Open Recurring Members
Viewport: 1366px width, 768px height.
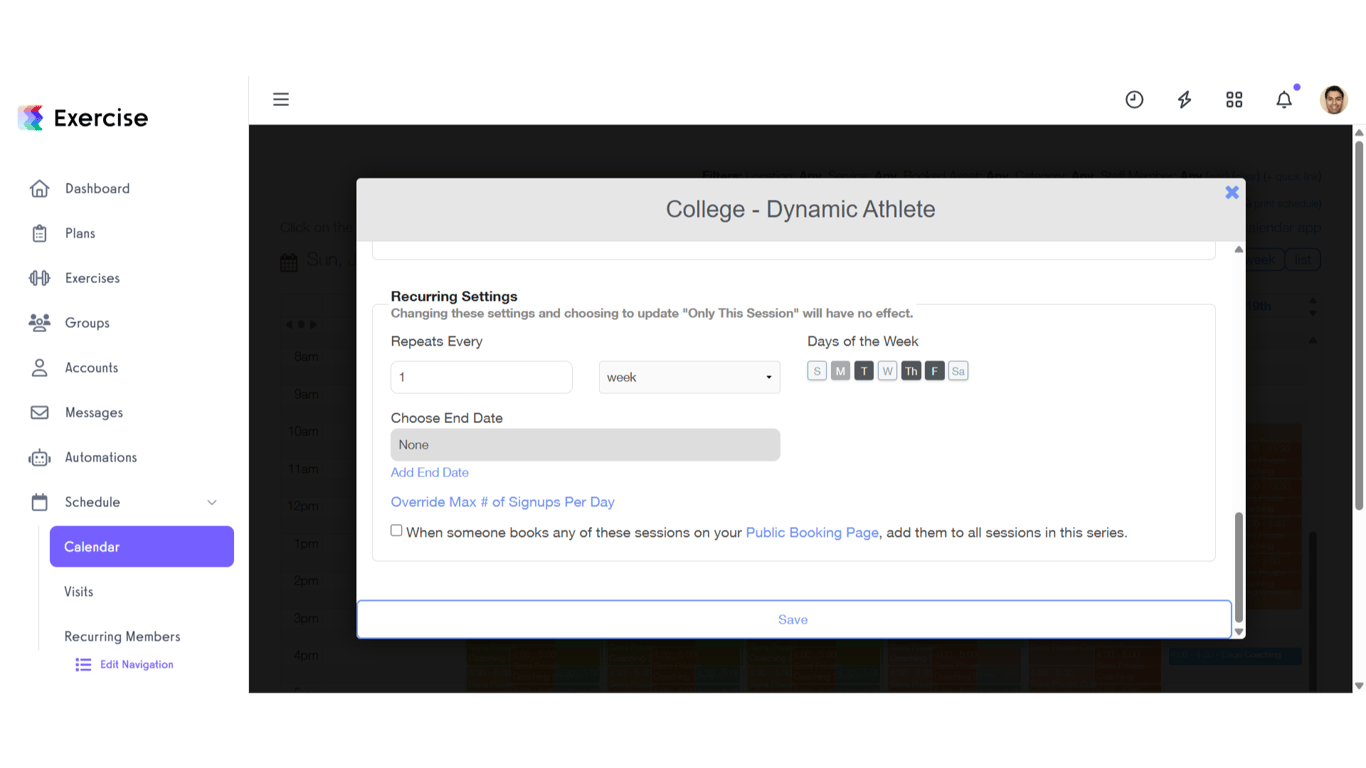(x=122, y=636)
